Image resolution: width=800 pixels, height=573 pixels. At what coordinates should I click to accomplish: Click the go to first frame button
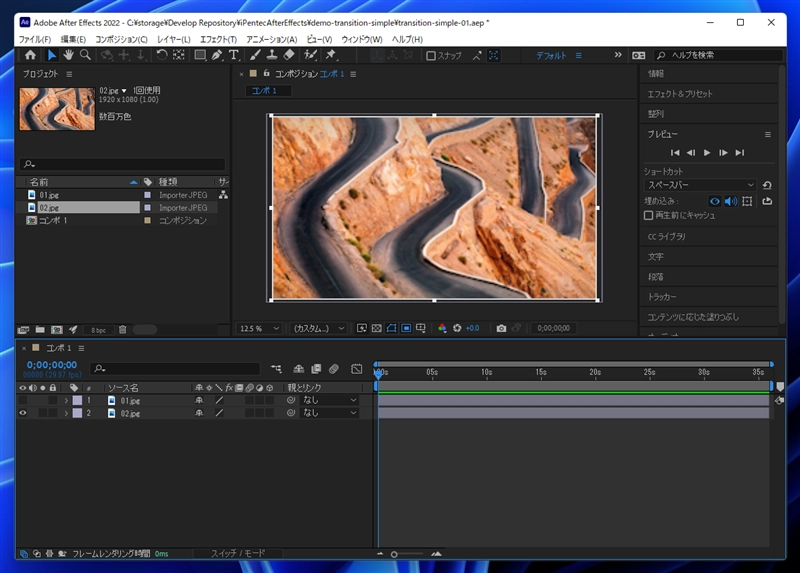pos(675,153)
